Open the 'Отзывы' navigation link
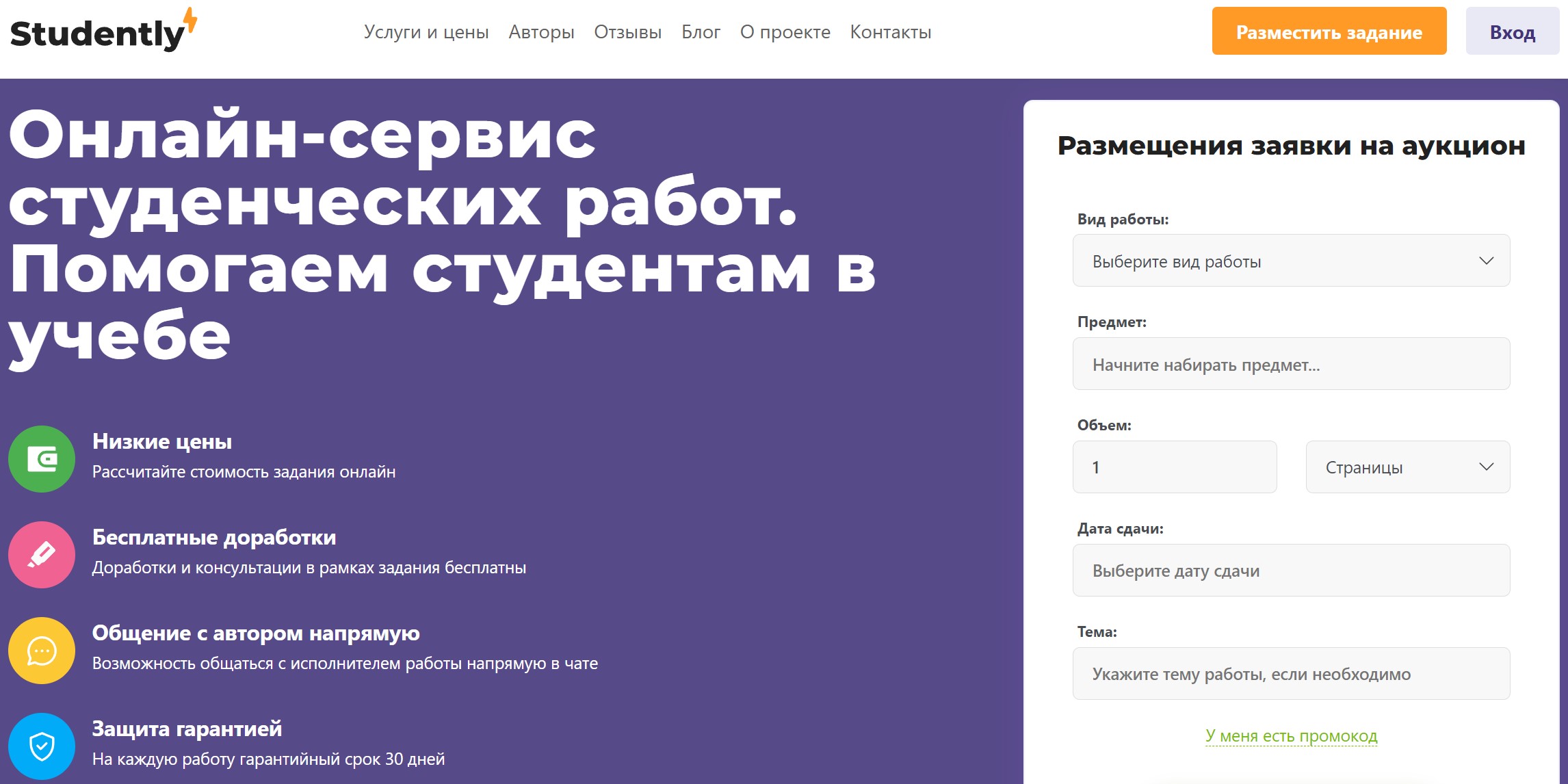The width and height of the screenshot is (1568, 784). pyautogui.click(x=627, y=32)
